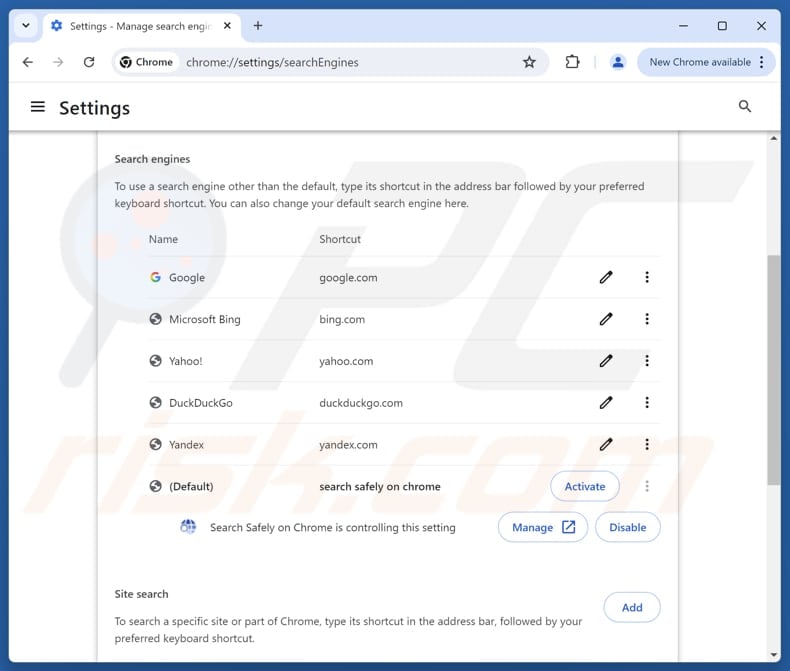Image resolution: width=790 pixels, height=671 pixels.
Task: Click the yandex.com shortcut text
Action: click(x=348, y=445)
